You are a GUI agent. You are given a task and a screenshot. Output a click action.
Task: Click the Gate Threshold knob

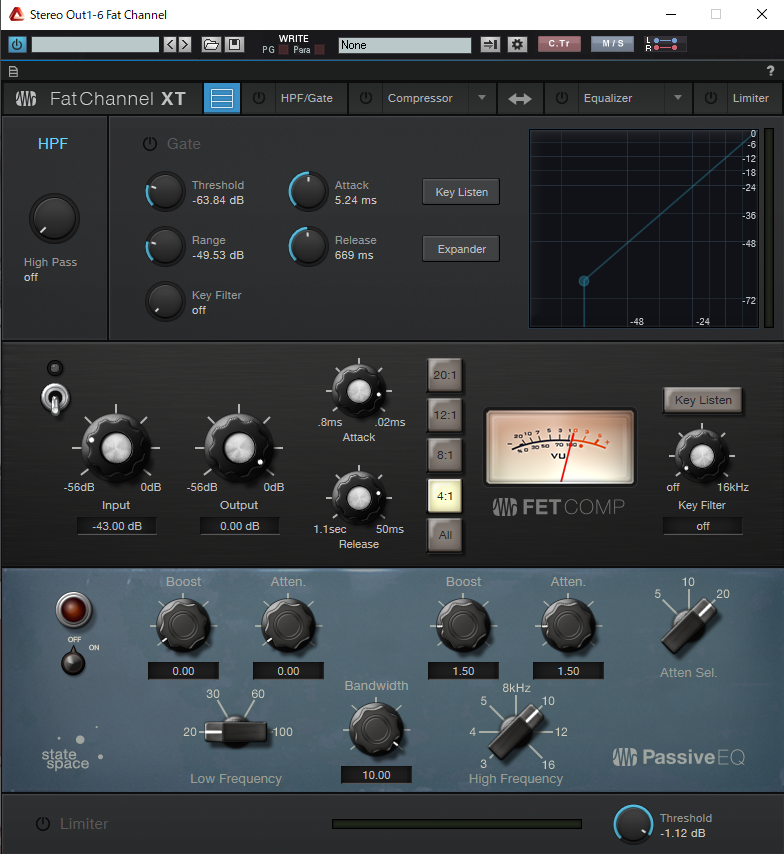point(165,192)
